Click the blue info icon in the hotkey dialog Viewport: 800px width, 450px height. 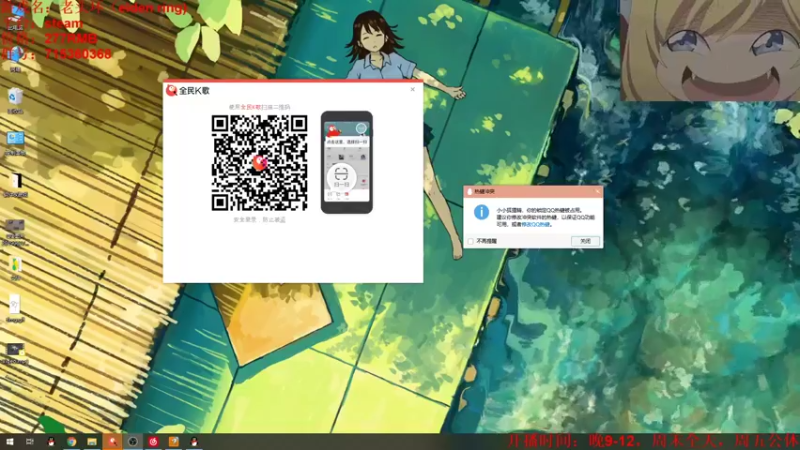point(481,212)
